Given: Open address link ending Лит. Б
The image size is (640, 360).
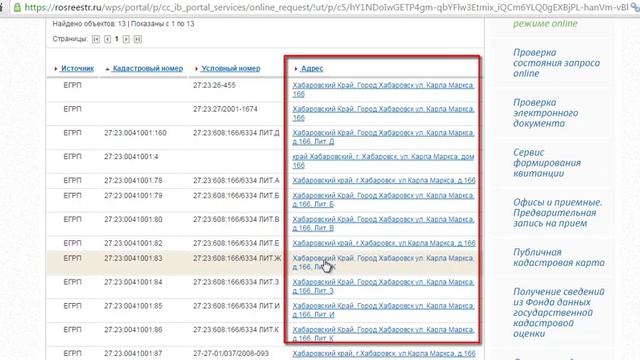Looking at the screenshot, I should click(x=383, y=200).
